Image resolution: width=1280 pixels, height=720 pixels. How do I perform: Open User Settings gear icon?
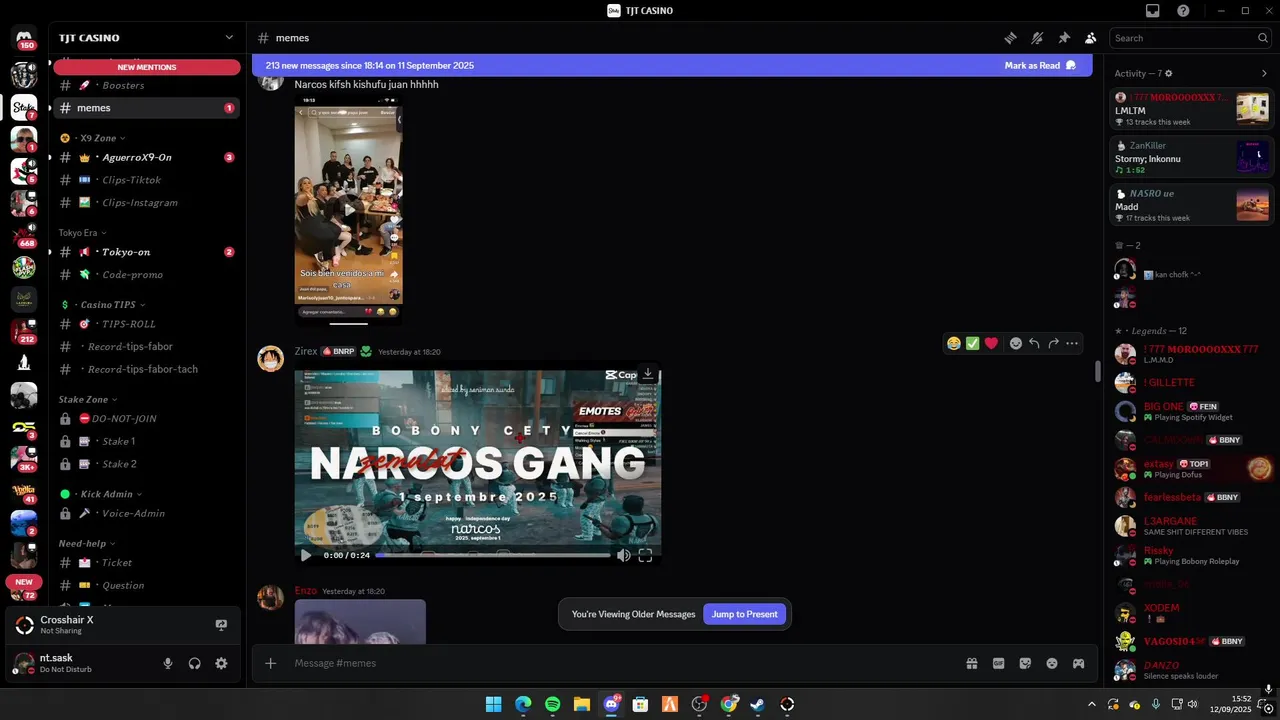[221, 663]
